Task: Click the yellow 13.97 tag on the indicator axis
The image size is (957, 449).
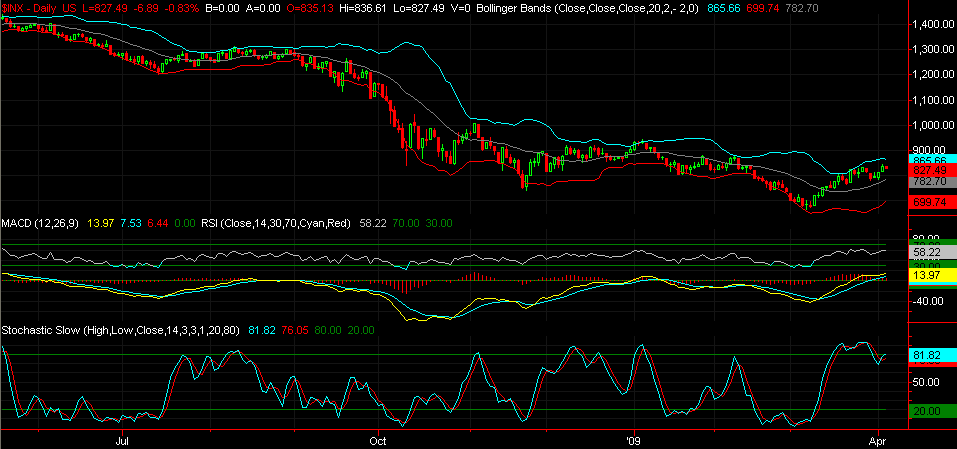Action: pos(932,276)
